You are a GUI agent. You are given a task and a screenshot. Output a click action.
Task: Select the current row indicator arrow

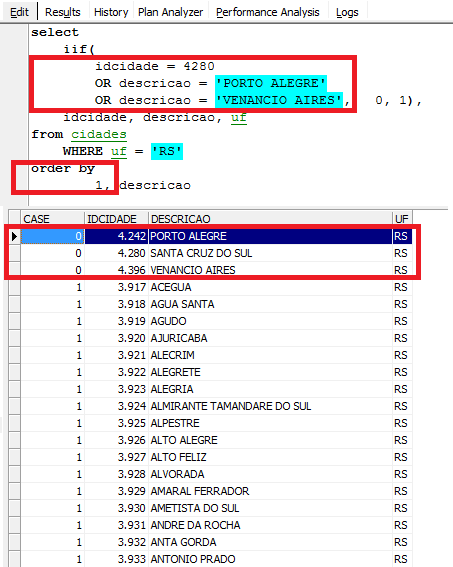(x=14, y=236)
